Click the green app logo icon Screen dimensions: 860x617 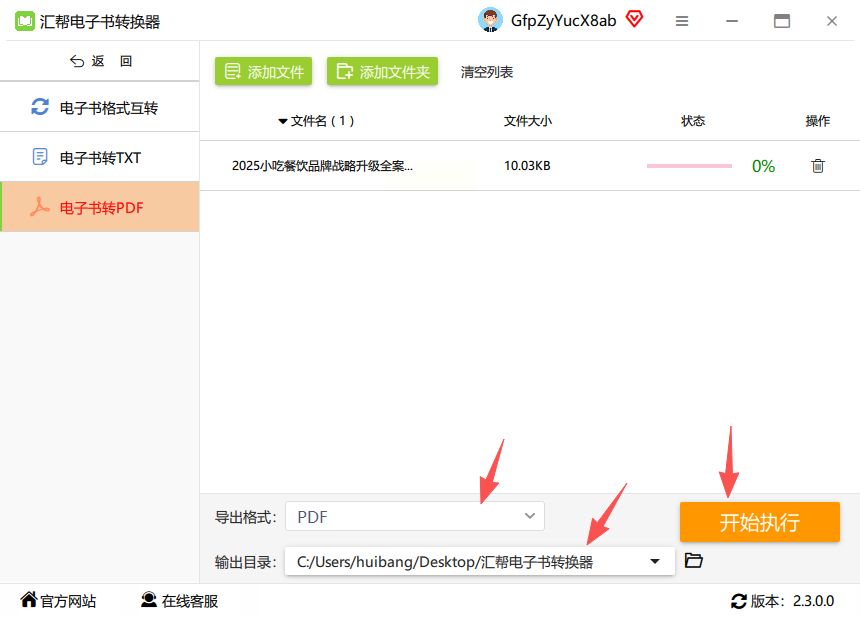pyautogui.click(x=25, y=21)
